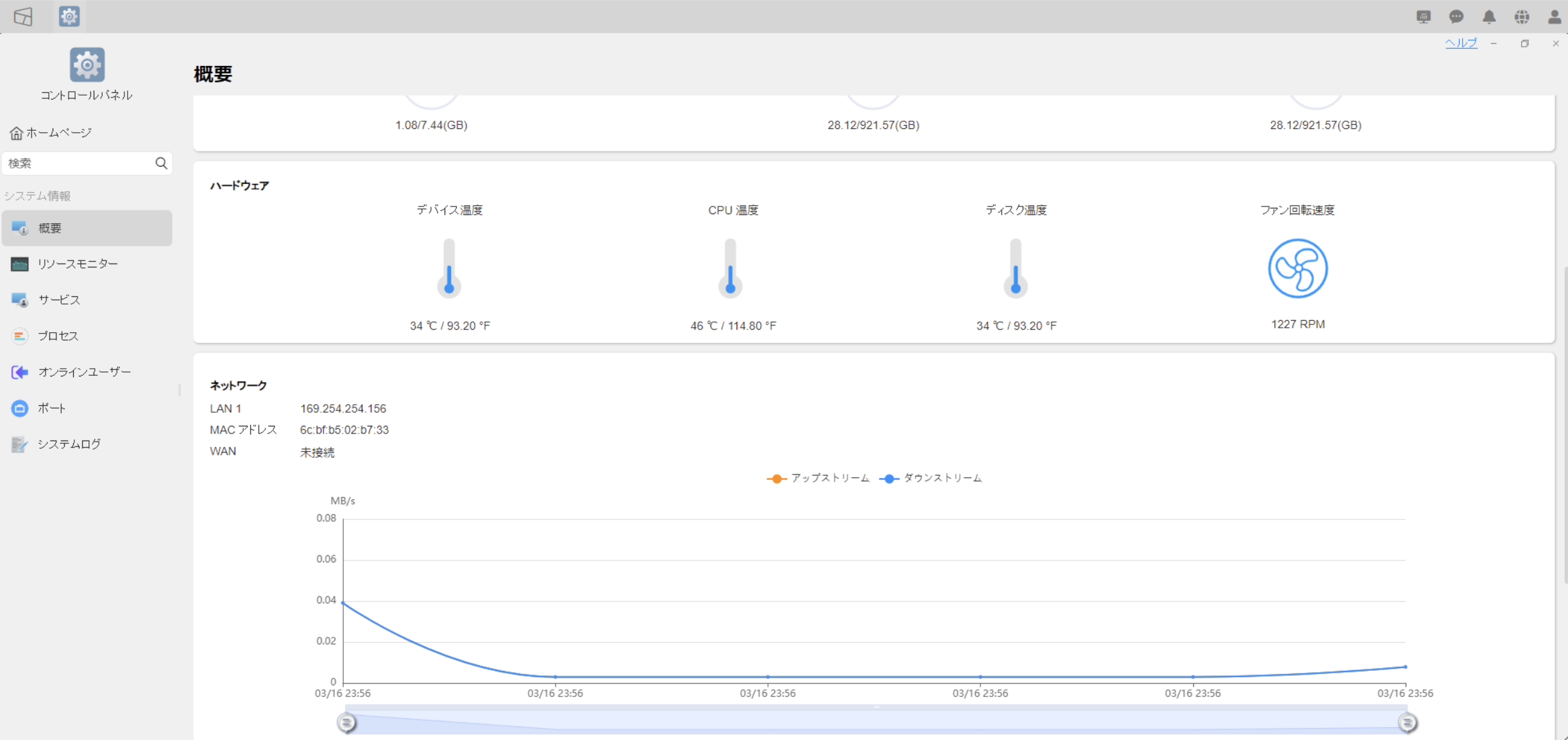Click the Control Panel gear tab in top bar
Image resolution: width=1568 pixels, height=740 pixels.
pos(69,16)
